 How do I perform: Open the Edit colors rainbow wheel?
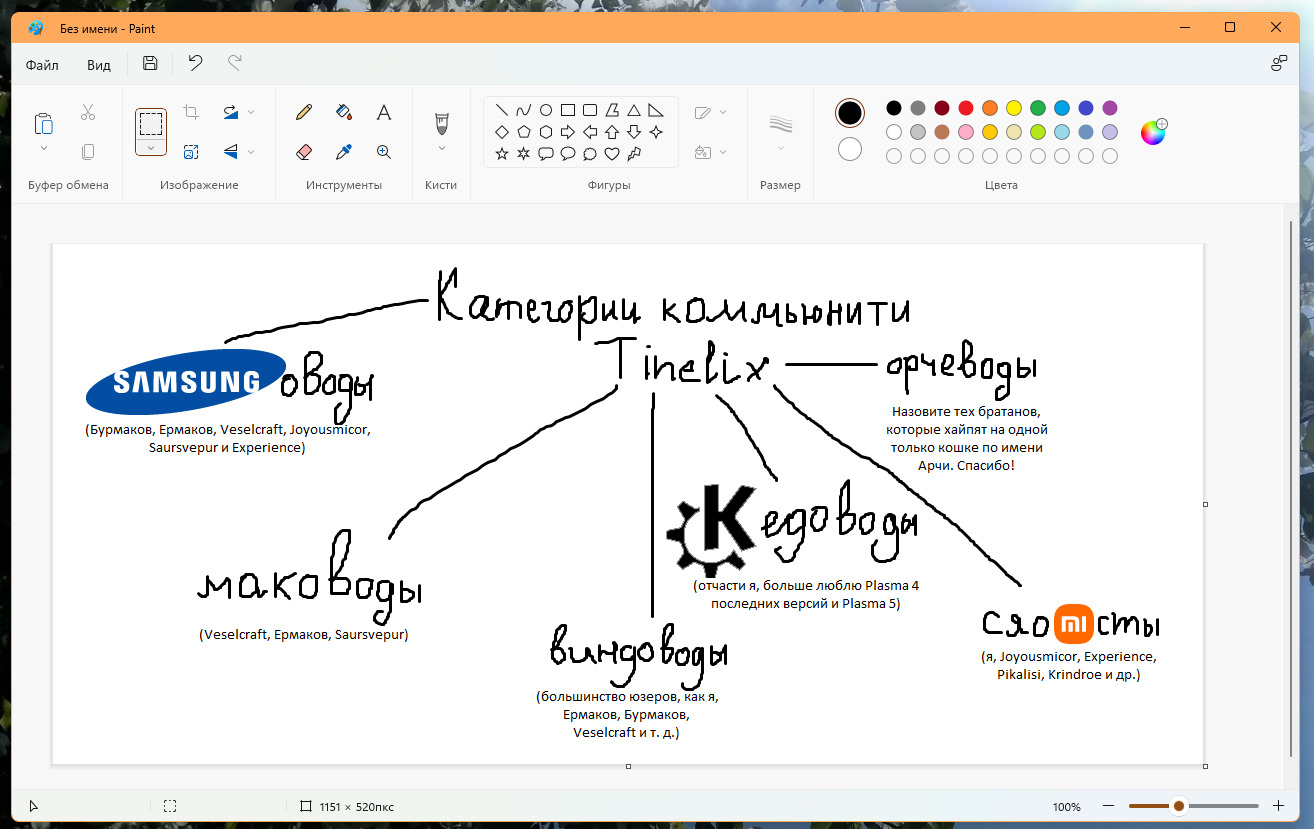[1153, 132]
